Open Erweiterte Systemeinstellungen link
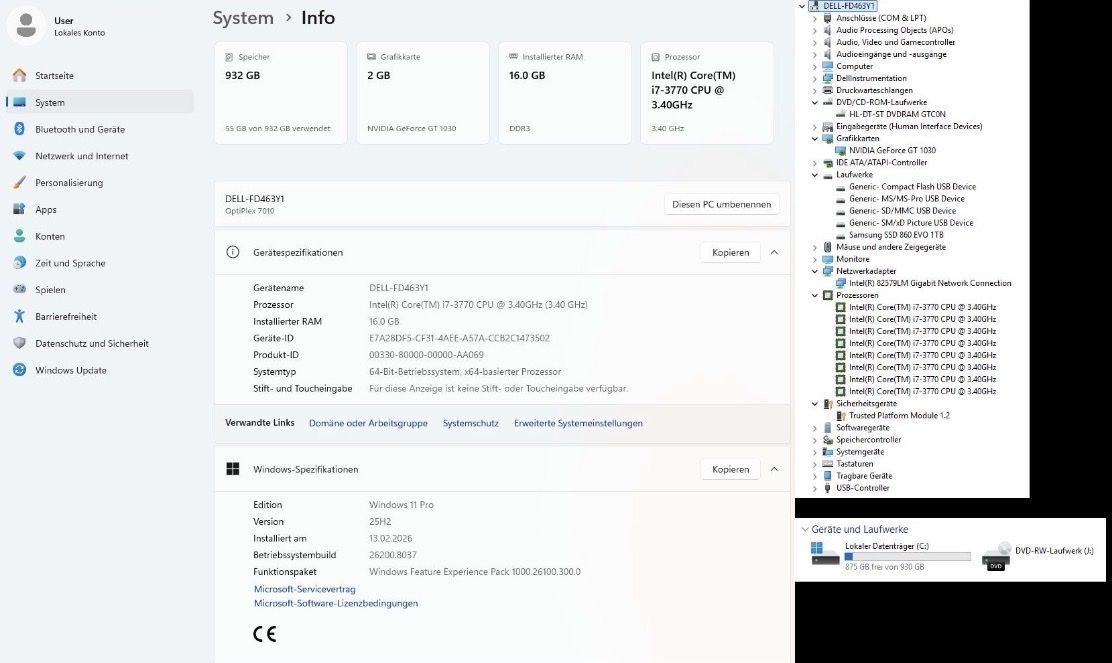 click(578, 423)
